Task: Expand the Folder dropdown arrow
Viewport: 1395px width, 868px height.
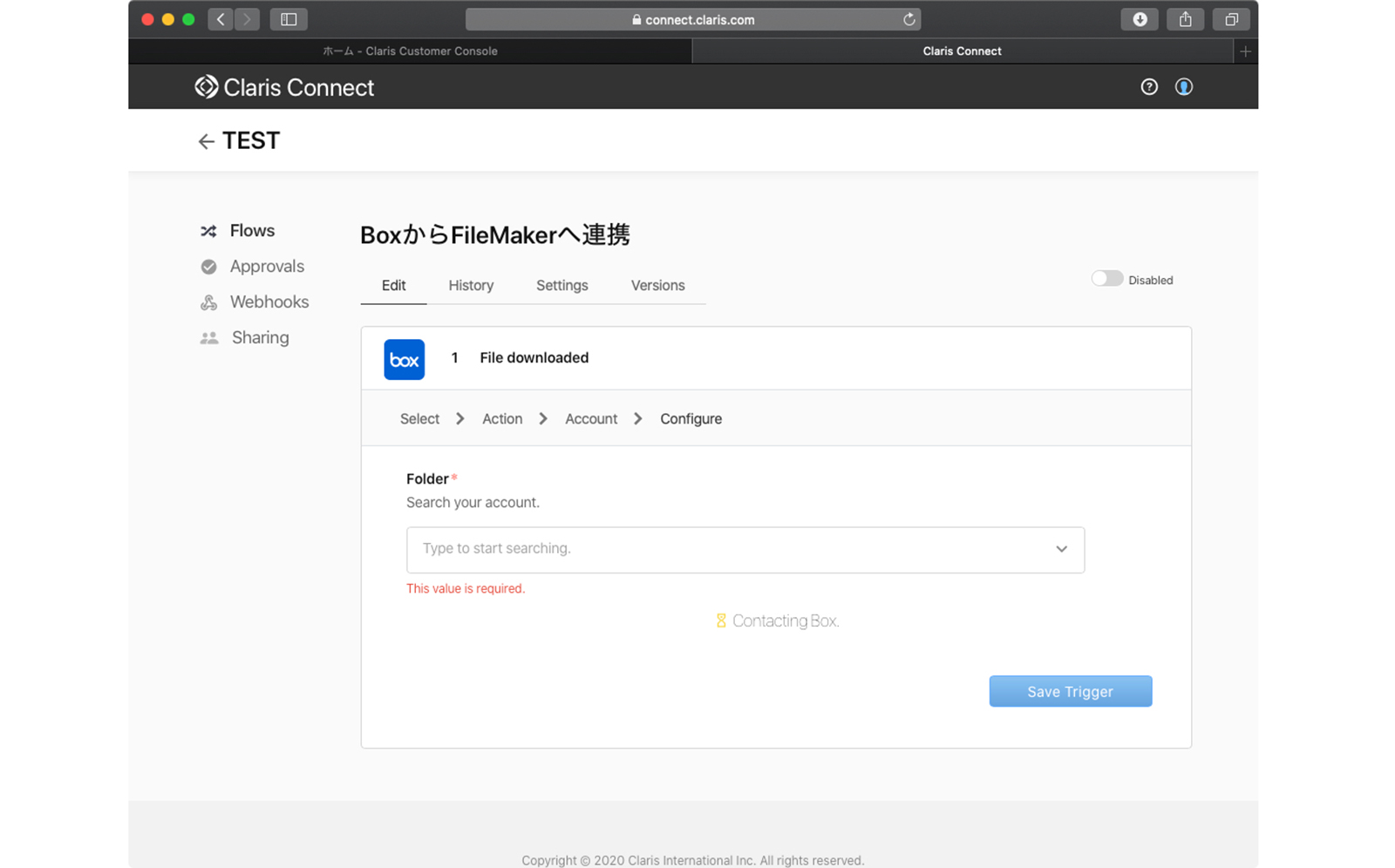Action: (x=1061, y=549)
